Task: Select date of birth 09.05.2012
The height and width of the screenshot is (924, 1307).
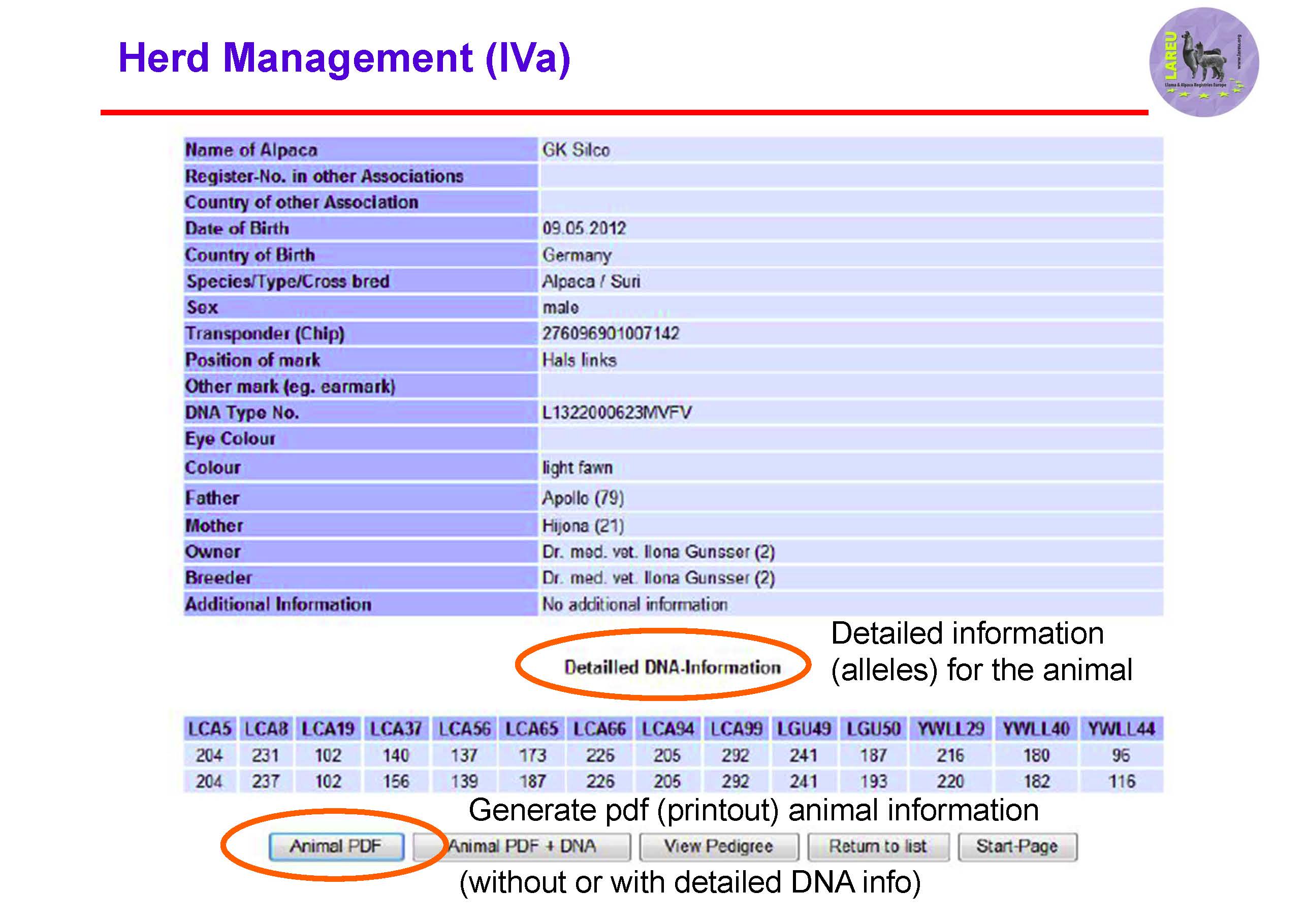Action: point(584,228)
